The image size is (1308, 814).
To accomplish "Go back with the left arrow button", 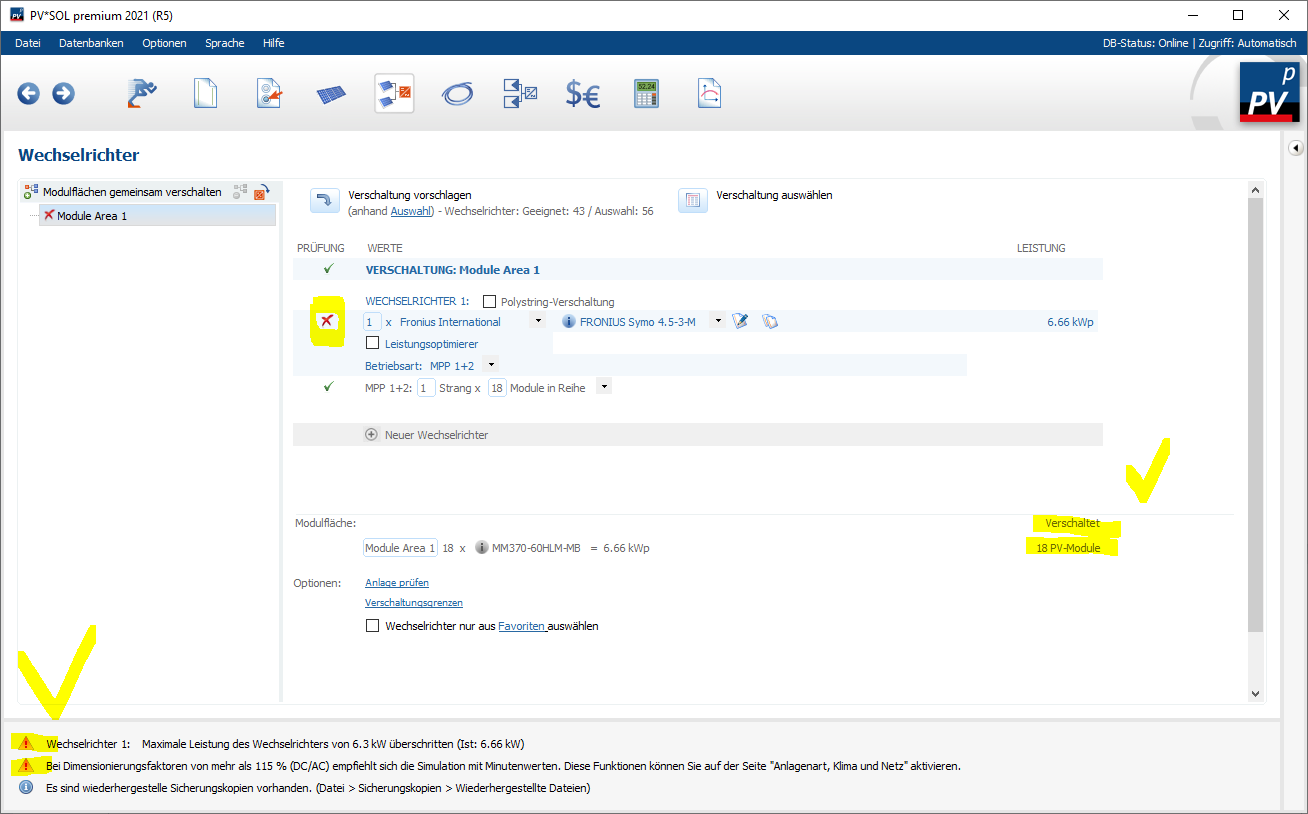I will [x=29, y=93].
